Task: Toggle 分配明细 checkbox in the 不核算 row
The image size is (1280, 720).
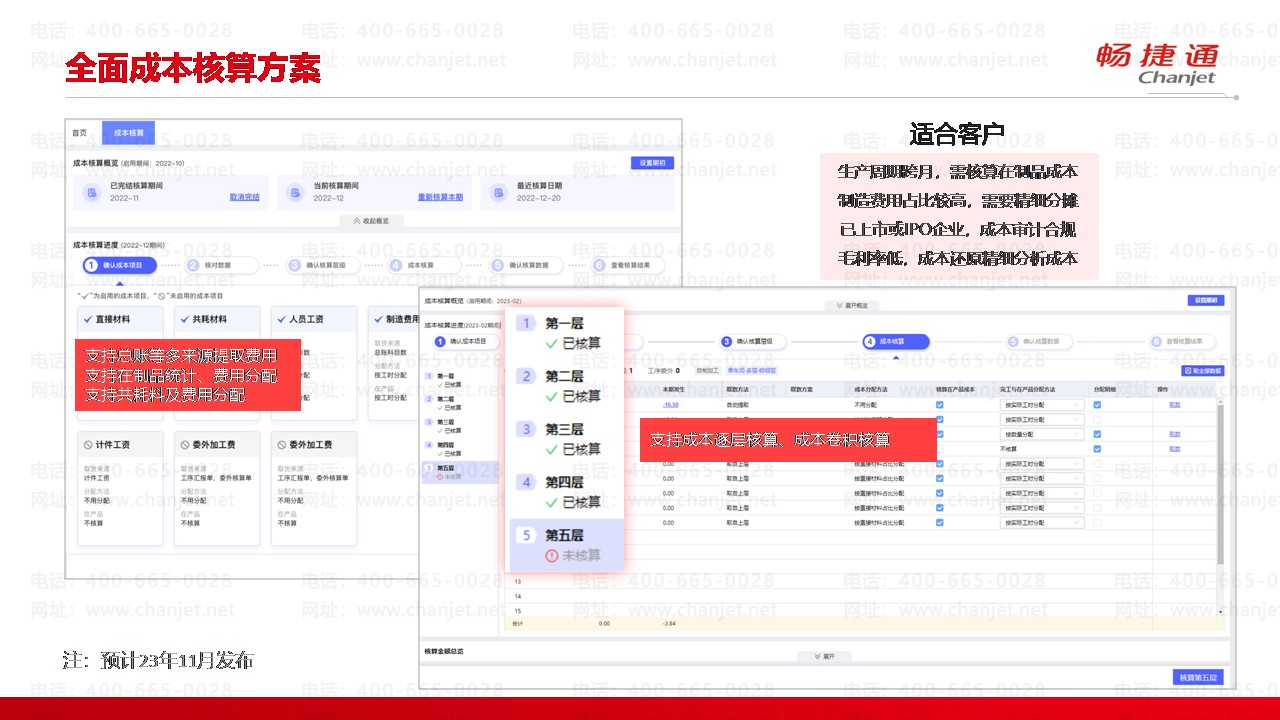Action: click(x=1098, y=449)
